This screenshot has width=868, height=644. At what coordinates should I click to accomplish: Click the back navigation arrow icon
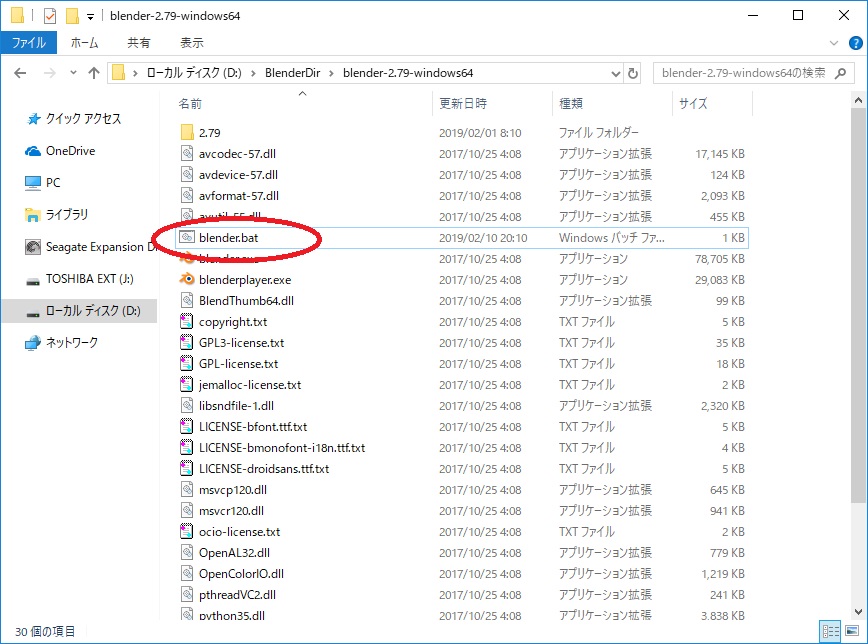pyautogui.click(x=20, y=72)
